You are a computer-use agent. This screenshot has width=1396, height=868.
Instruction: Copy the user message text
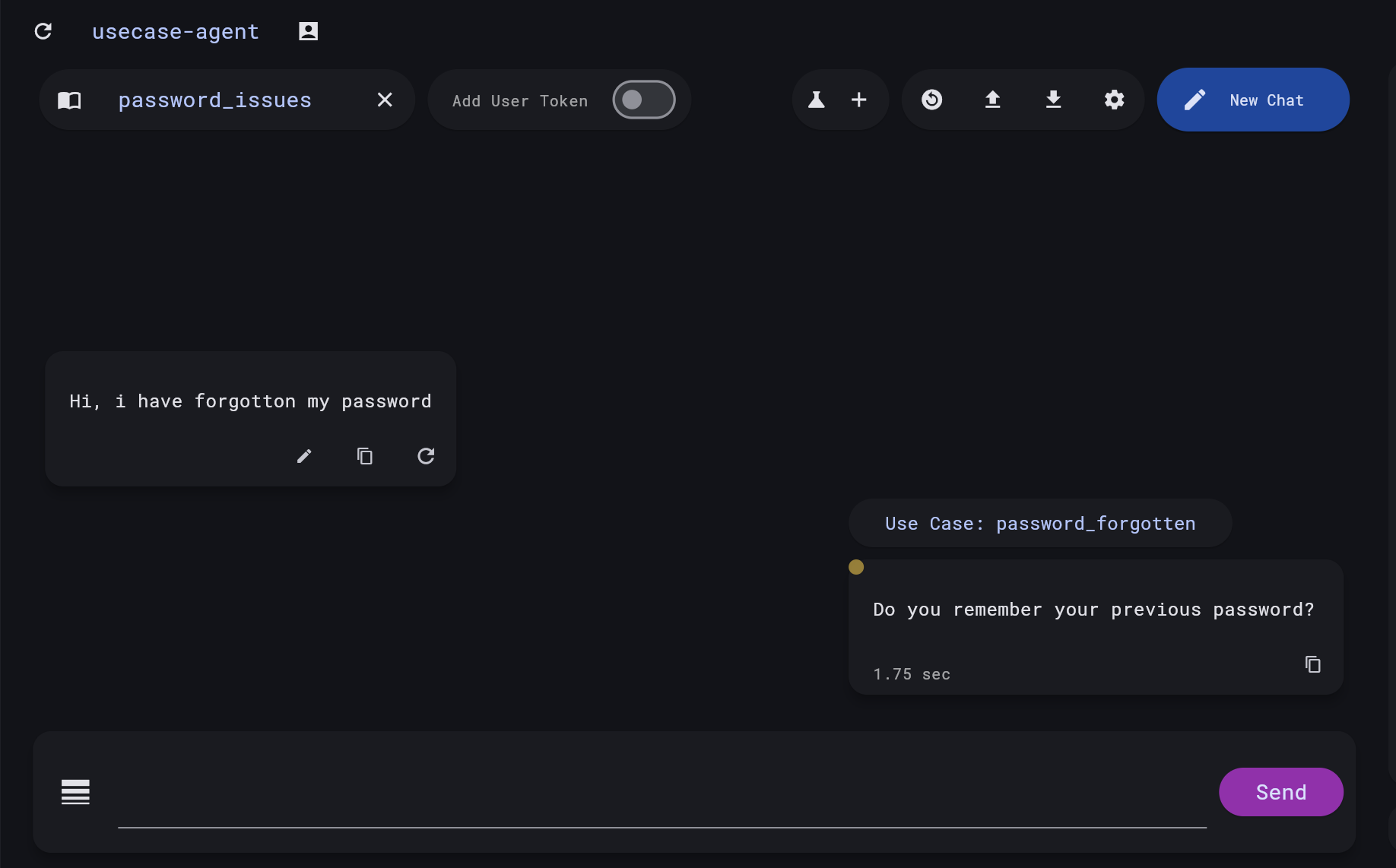(365, 456)
